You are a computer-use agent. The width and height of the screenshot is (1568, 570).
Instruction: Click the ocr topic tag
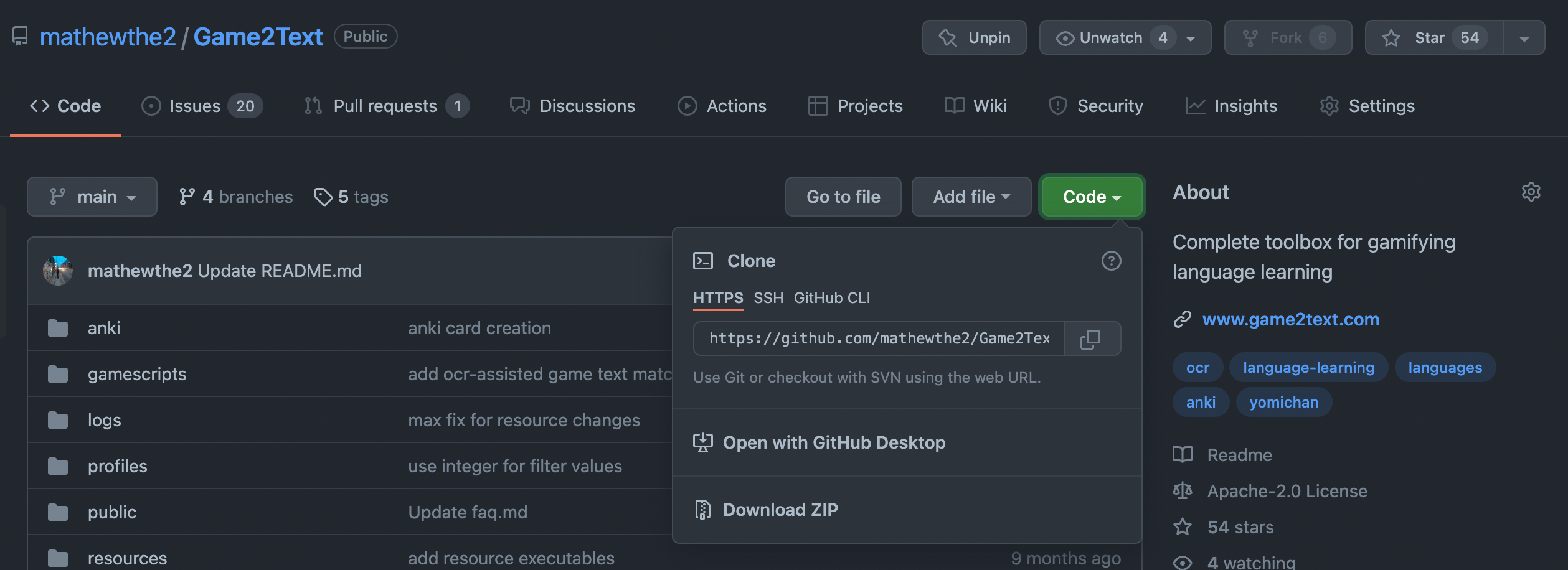coord(1197,367)
